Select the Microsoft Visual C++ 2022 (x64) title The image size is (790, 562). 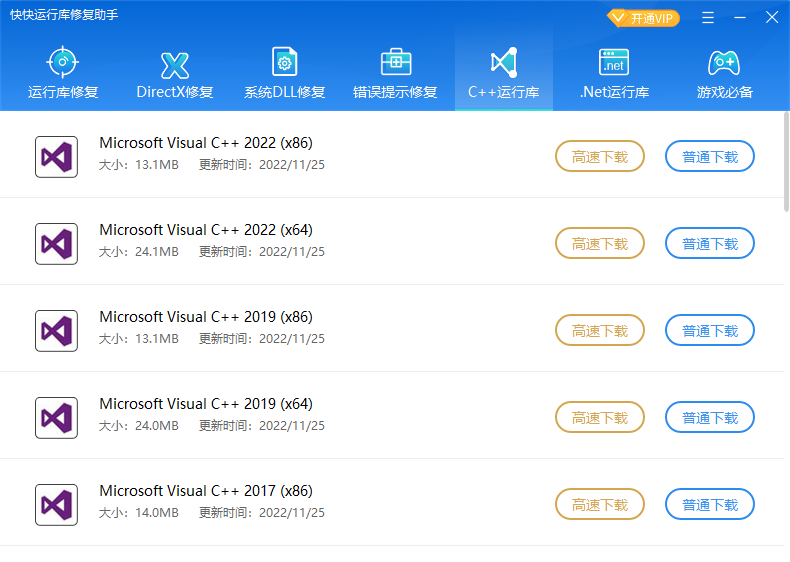pos(206,230)
